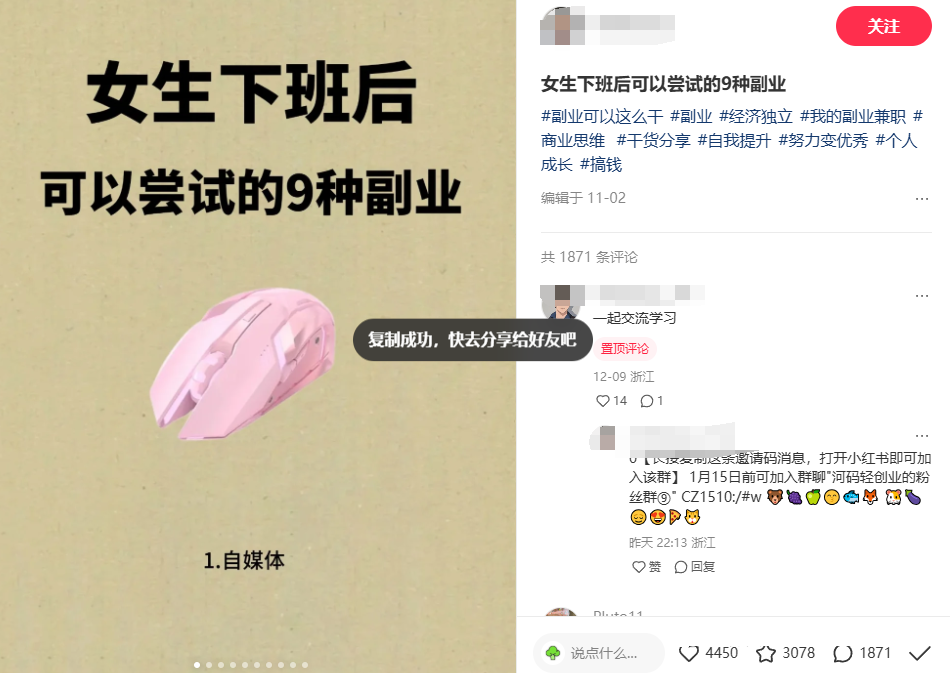Click the checkmark icon in bottom bar
The image size is (950, 673).
(x=920, y=653)
